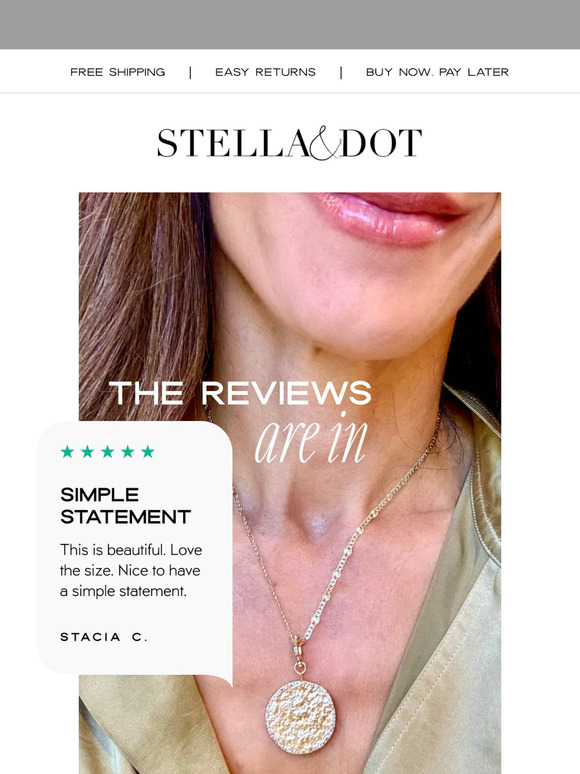
Task: Click the ampersand in the logo
Action: pos(325,143)
